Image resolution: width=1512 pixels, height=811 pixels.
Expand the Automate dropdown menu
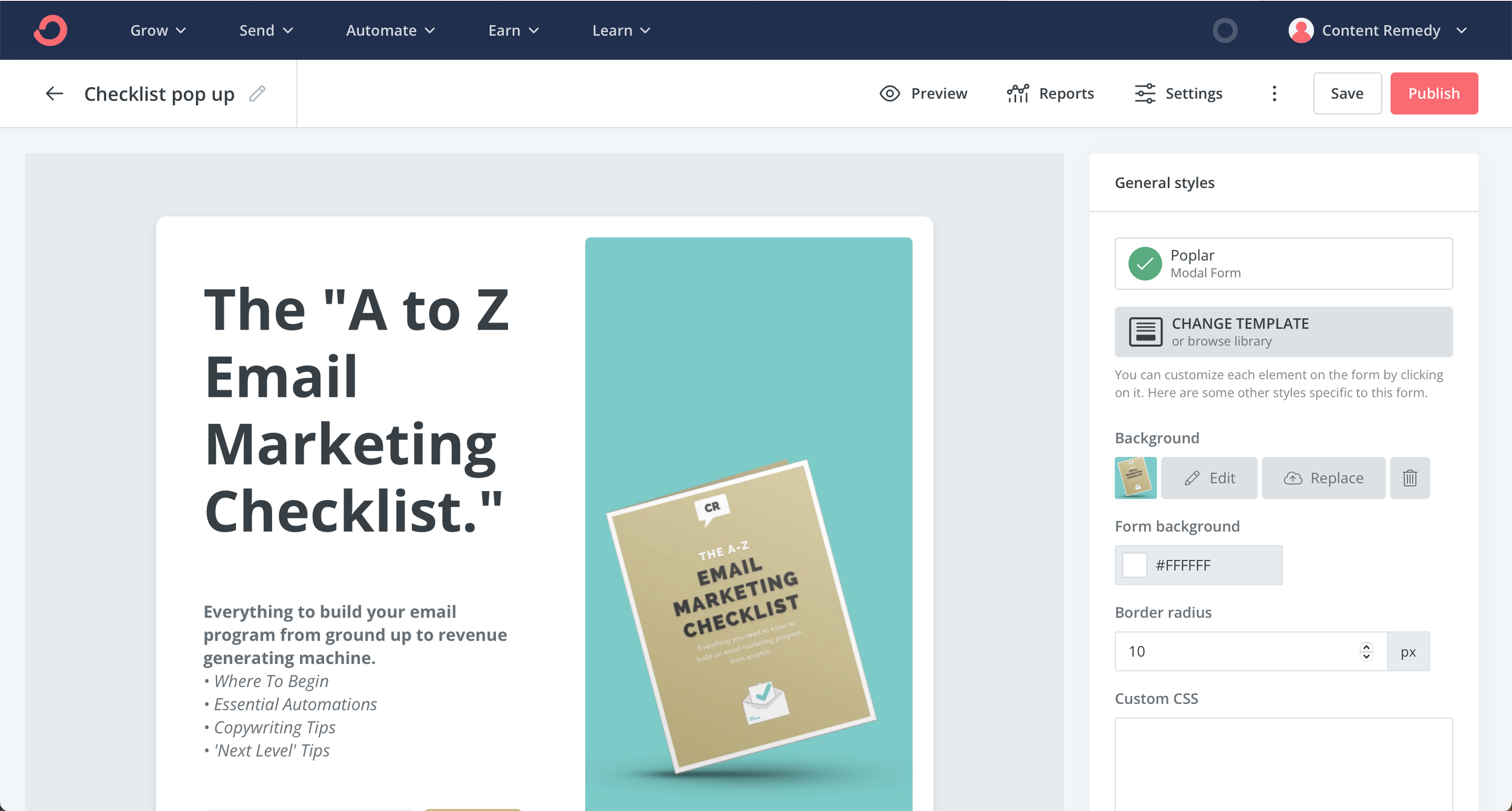click(x=390, y=30)
